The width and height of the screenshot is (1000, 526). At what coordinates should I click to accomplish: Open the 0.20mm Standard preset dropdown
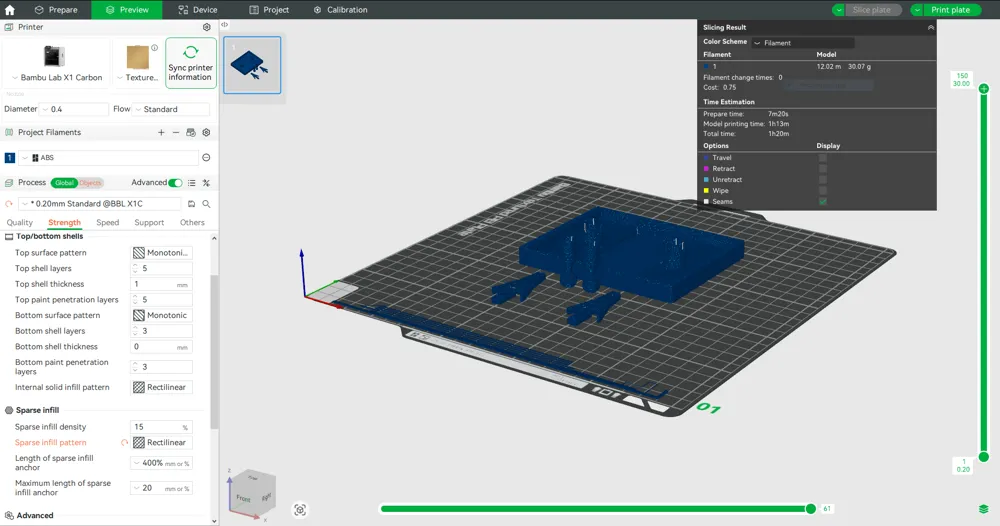click(100, 204)
